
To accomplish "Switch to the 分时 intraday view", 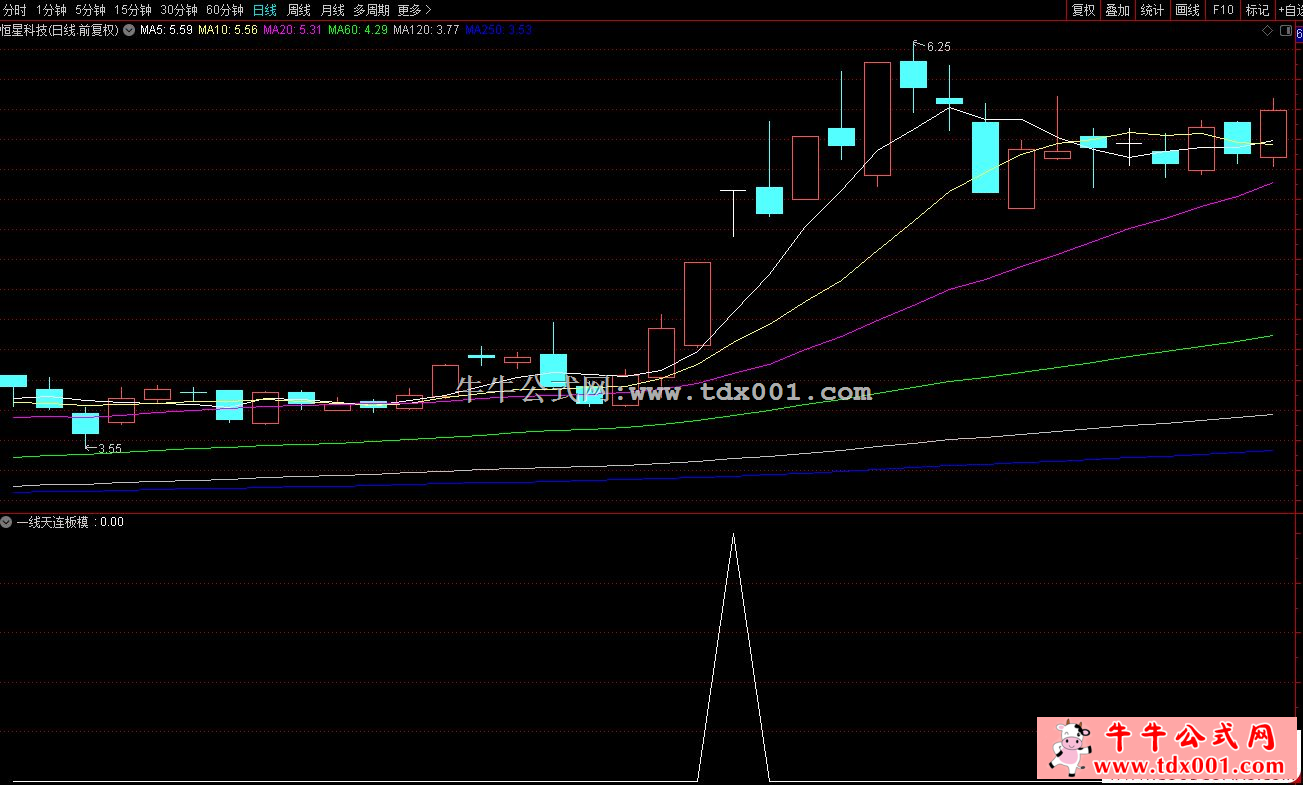I will click(x=15, y=10).
